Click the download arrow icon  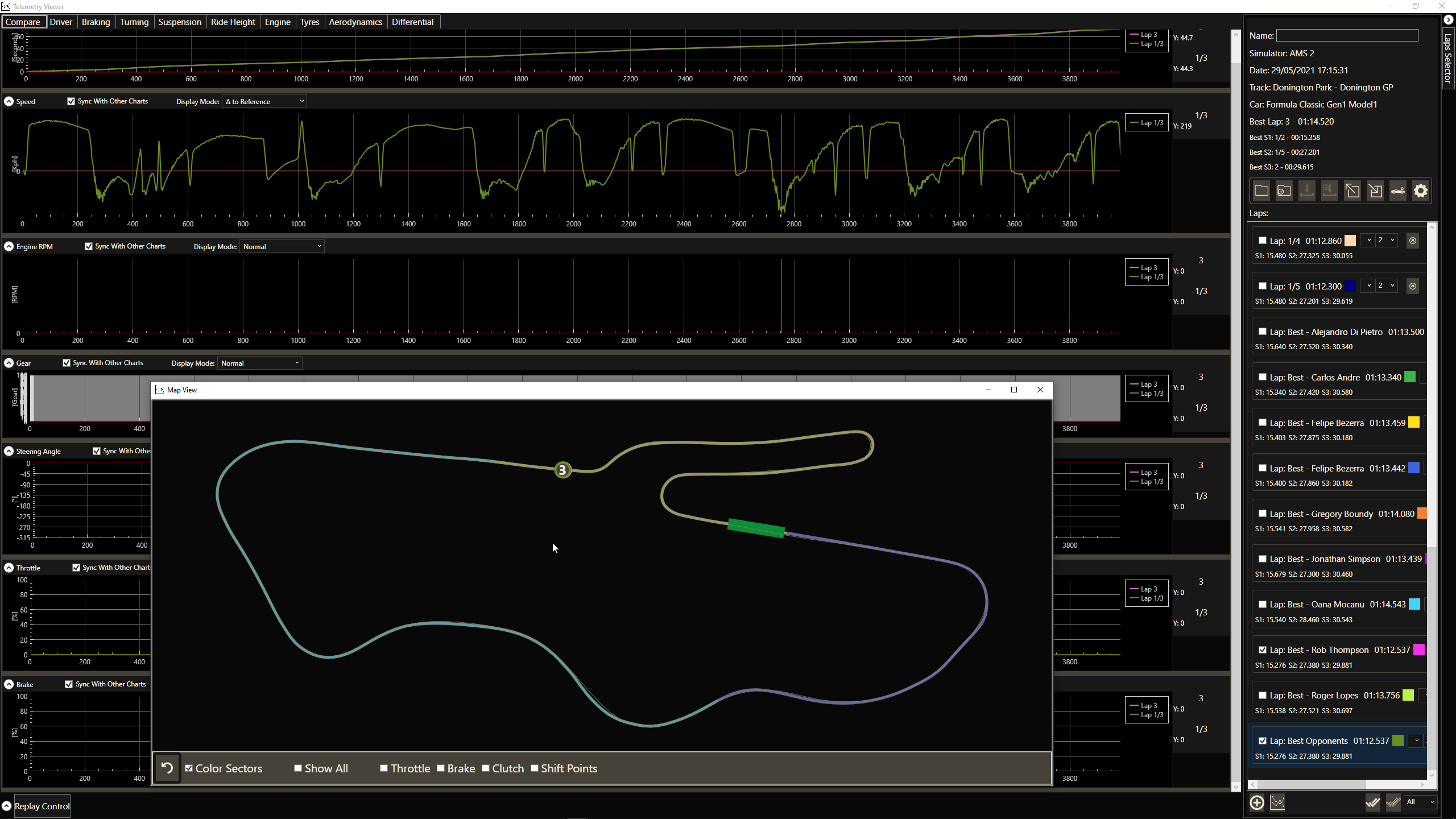(1307, 191)
